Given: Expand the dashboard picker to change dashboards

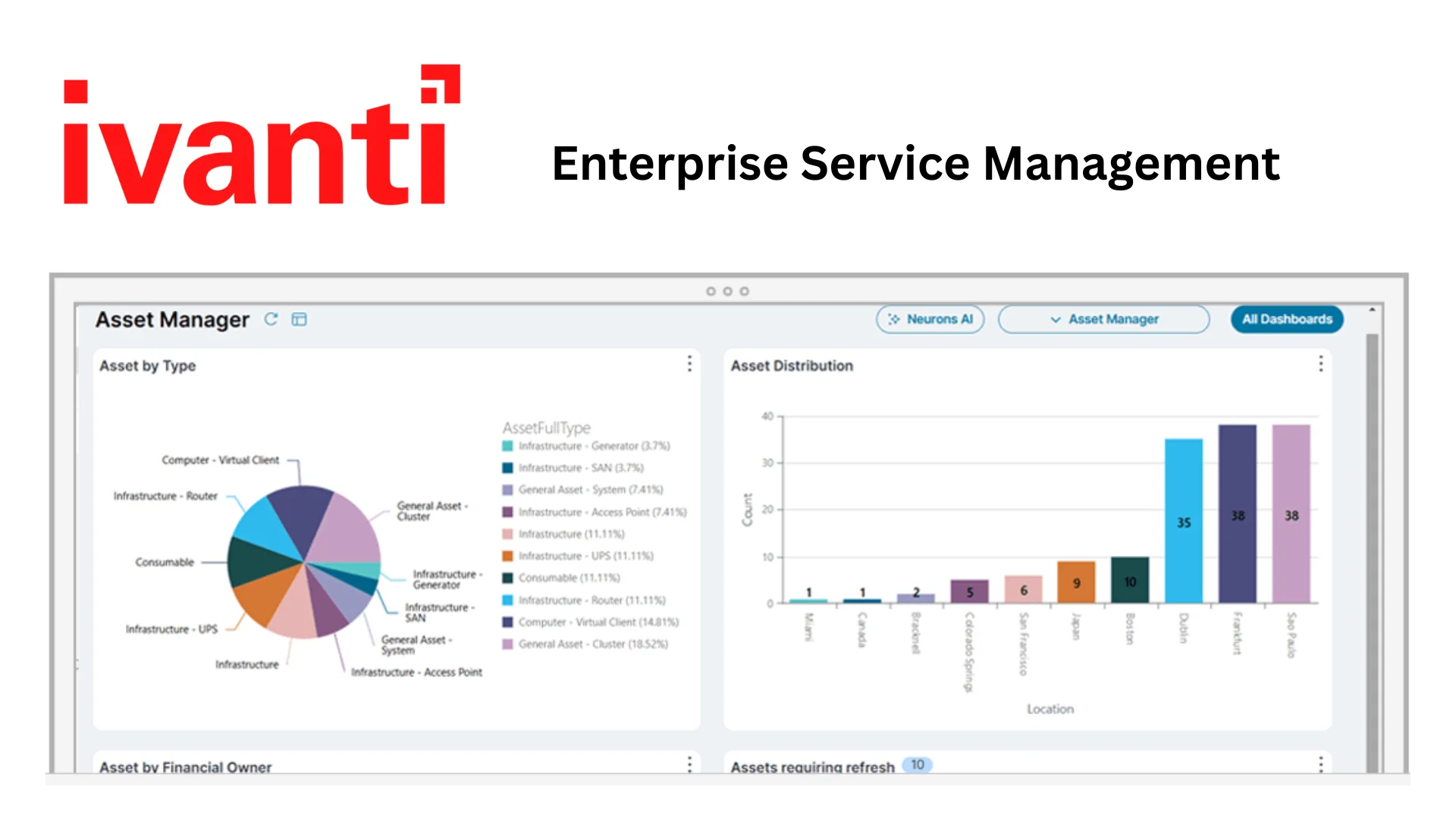Looking at the screenshot, I should [x=1103, y=319].
